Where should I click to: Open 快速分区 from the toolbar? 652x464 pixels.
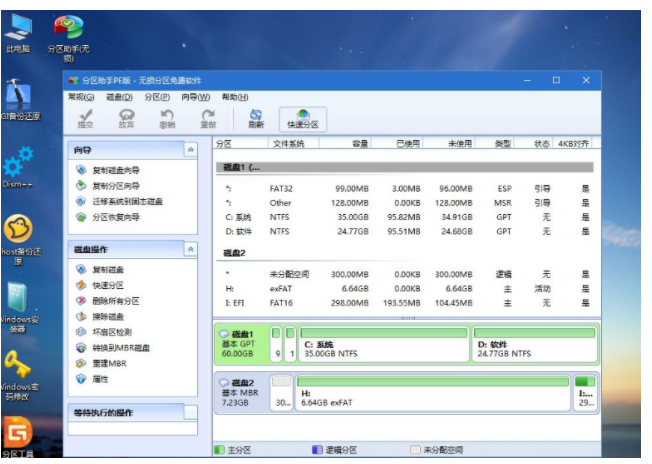pyautogui.click(x=302, y=118)
